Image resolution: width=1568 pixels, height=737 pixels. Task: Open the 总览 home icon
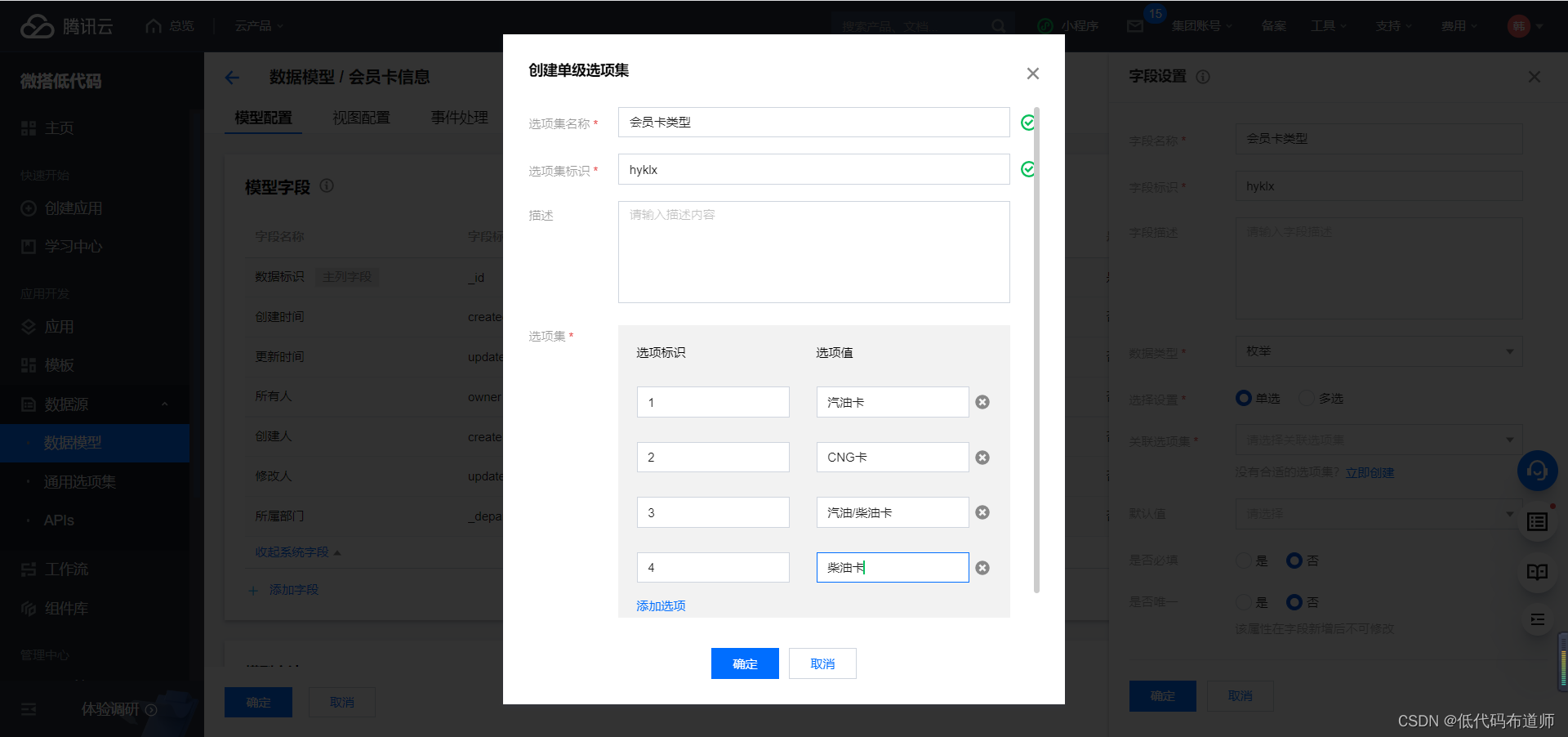pos(153,26)
